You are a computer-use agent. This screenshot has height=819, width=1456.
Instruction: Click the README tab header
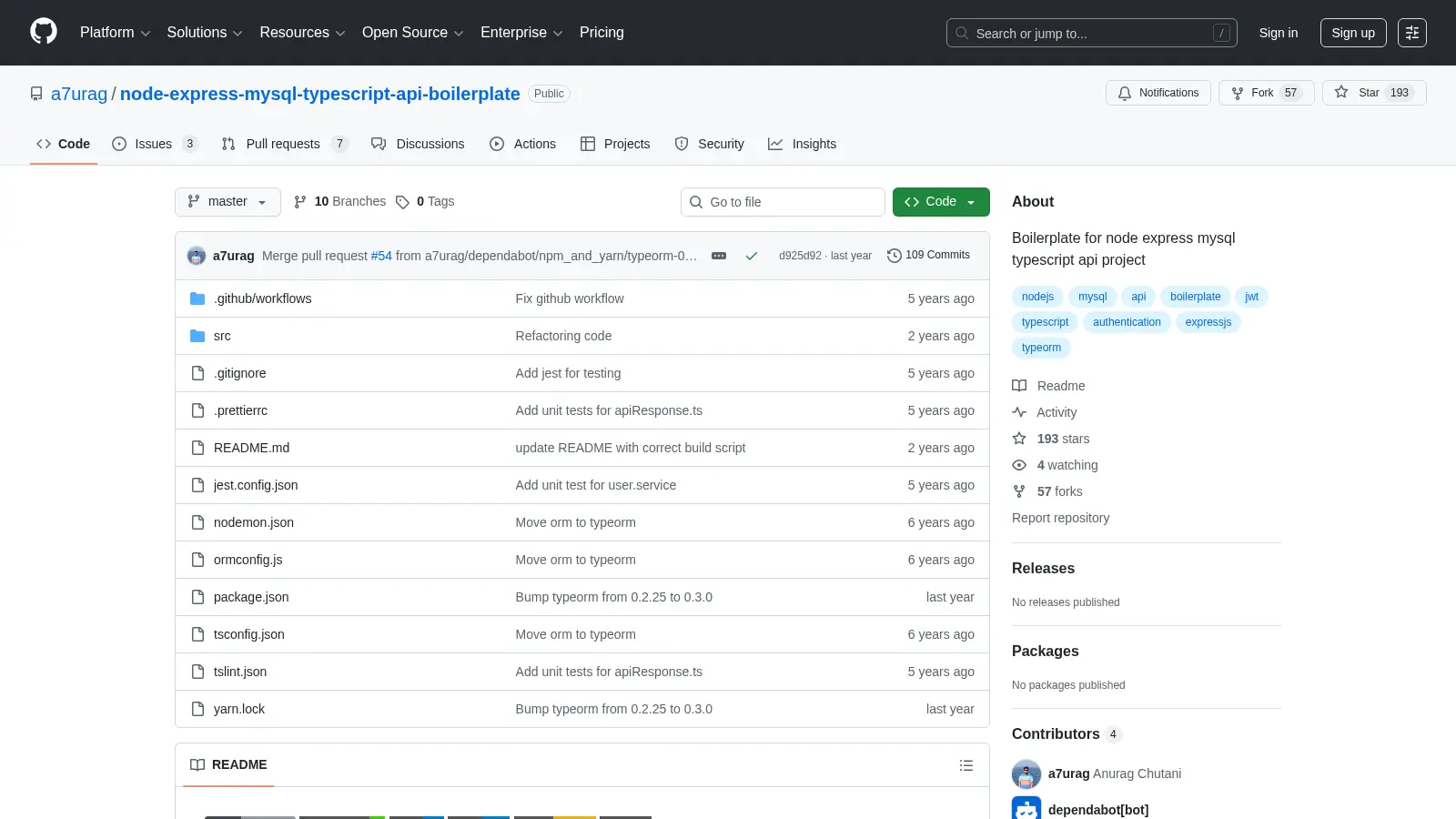click(228, 765)
